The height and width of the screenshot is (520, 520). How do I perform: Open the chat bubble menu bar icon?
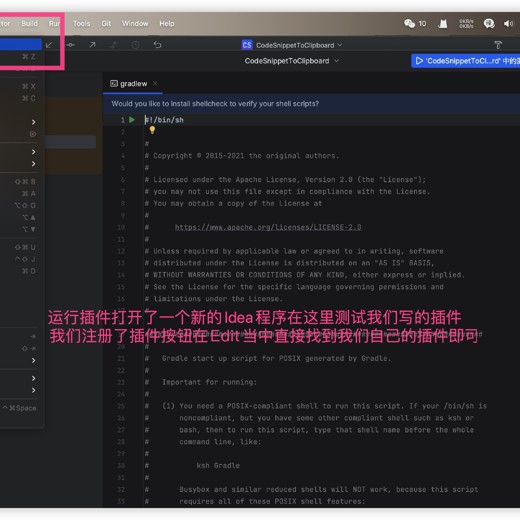point(489,23)
